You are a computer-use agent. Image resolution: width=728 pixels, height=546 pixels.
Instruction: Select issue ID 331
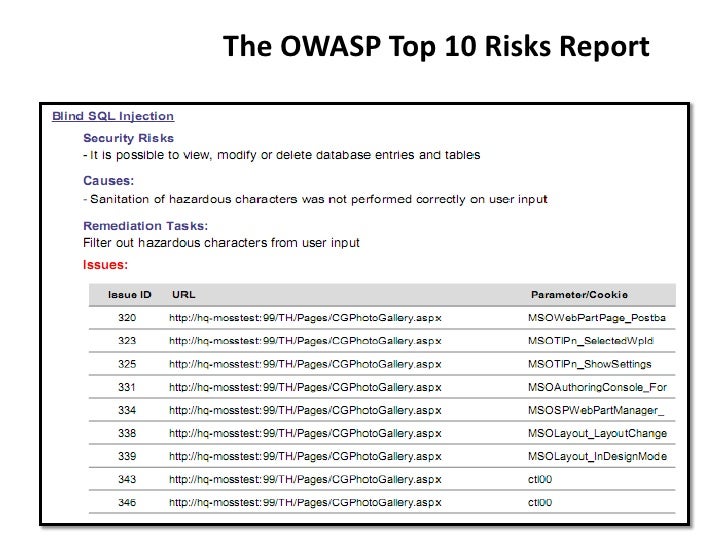click(127, 387)
